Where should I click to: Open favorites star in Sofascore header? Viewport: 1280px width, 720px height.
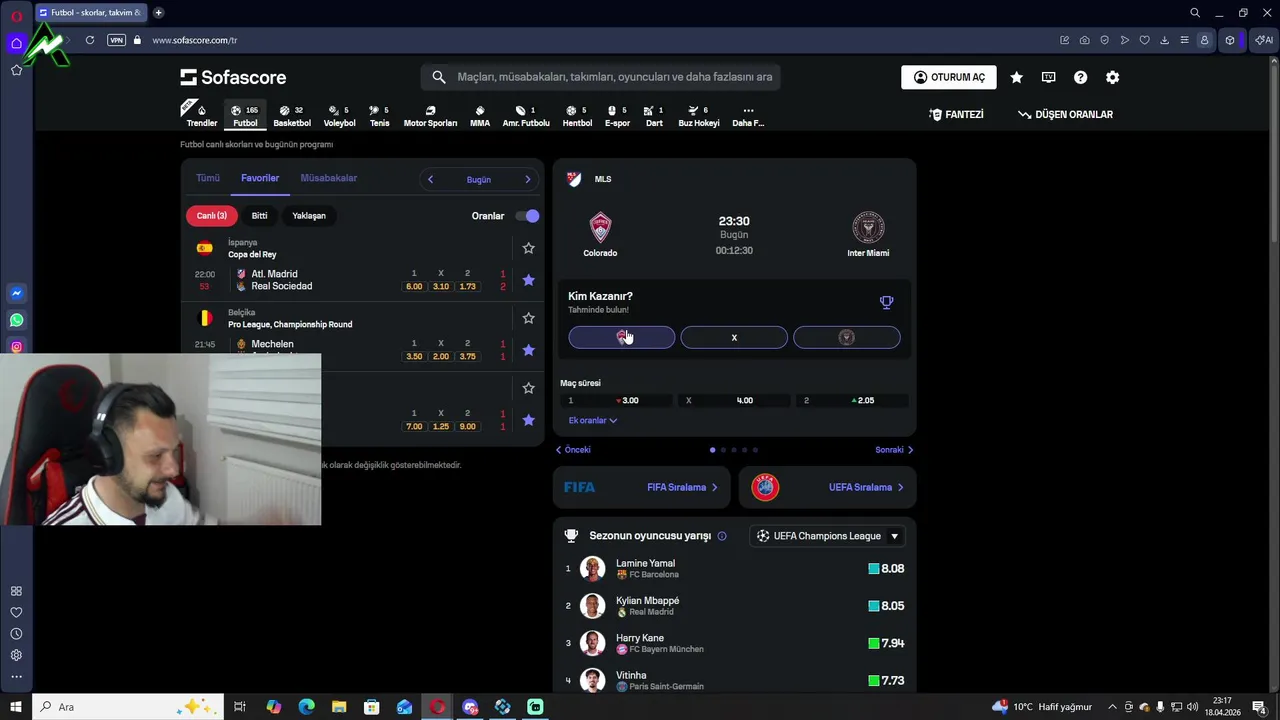1016,77
